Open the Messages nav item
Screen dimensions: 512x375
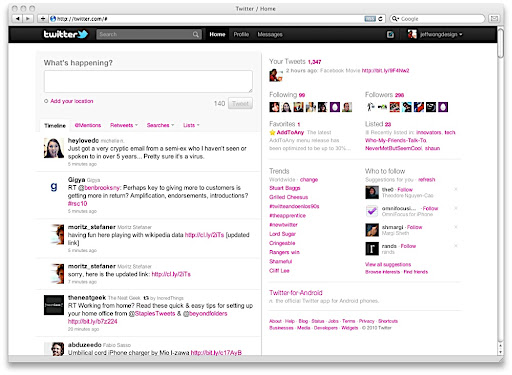coord(270,34)
